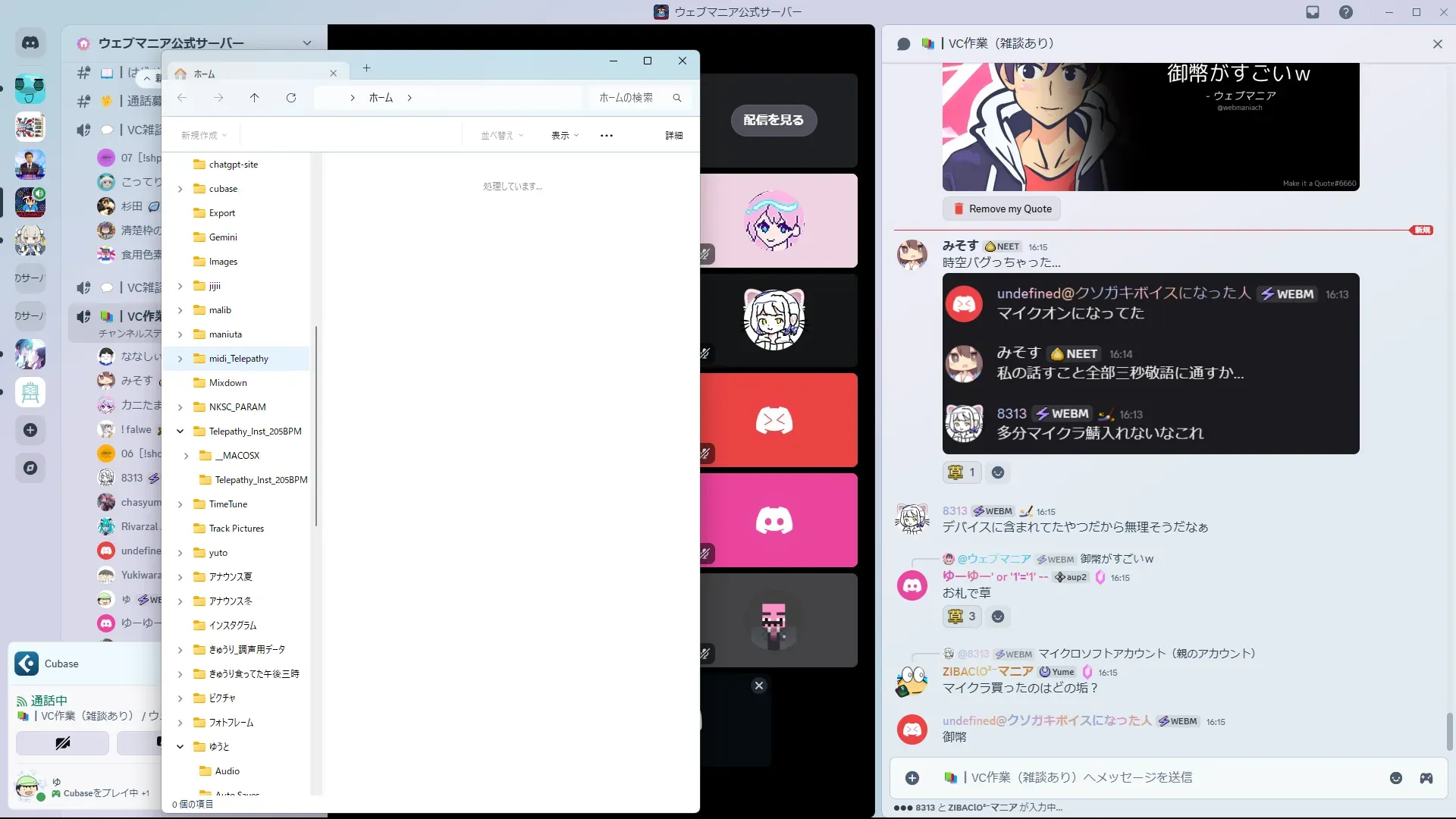
Task: Go up one folder level in explorer
Action: (x=255, y=98)
